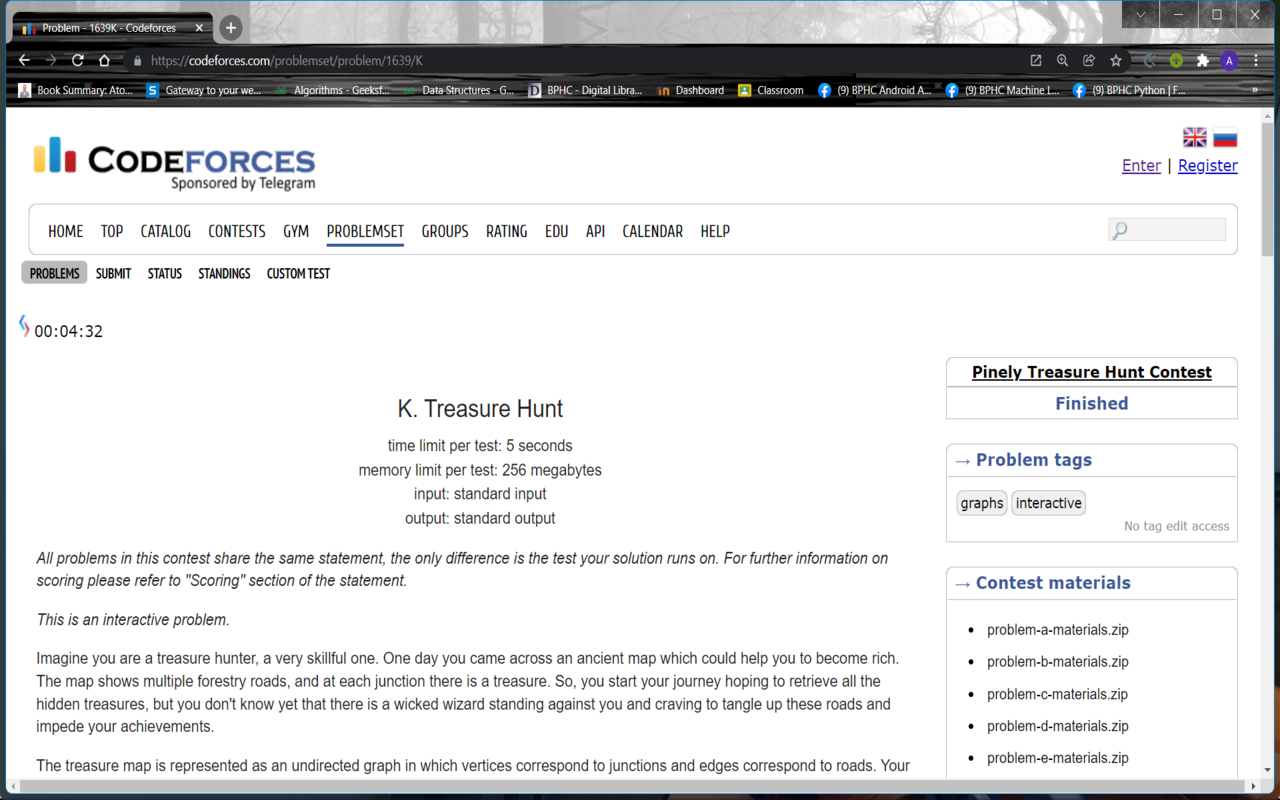Select the CUSTOM TEST sub-tab
The image size is (1280, 800).
298,273
